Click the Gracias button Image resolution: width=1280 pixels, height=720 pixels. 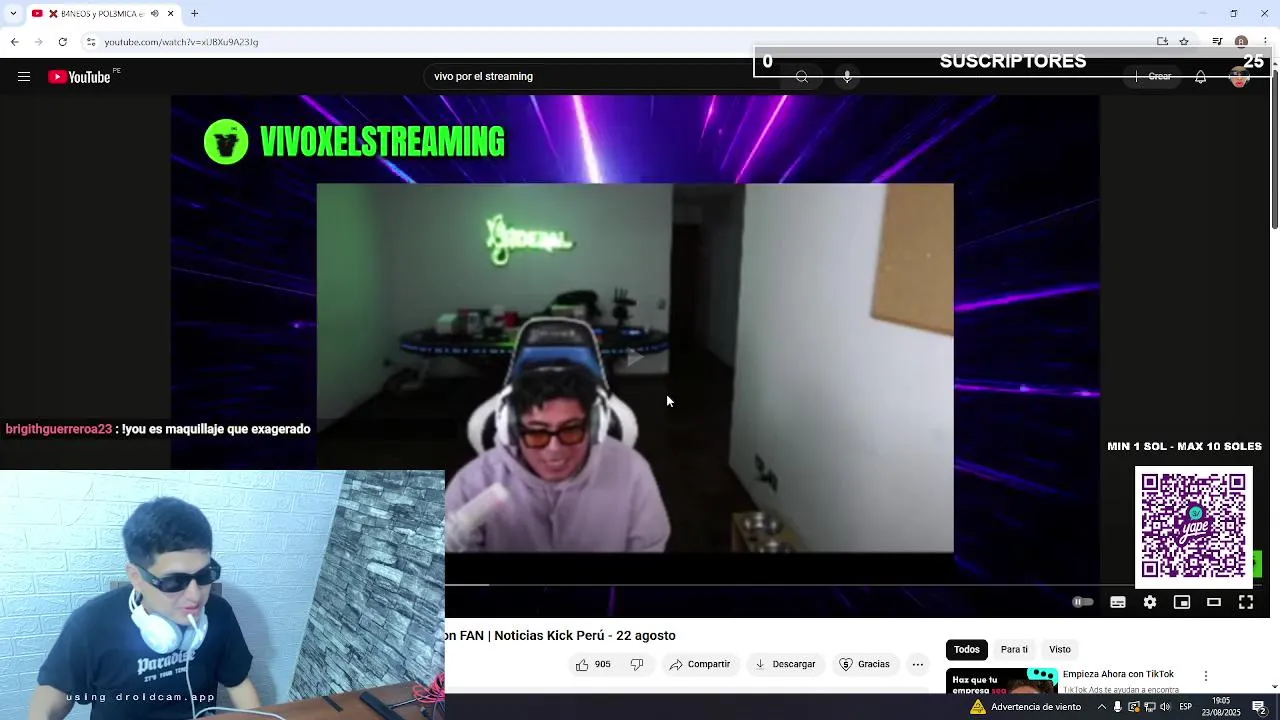(x=864, y=664)
